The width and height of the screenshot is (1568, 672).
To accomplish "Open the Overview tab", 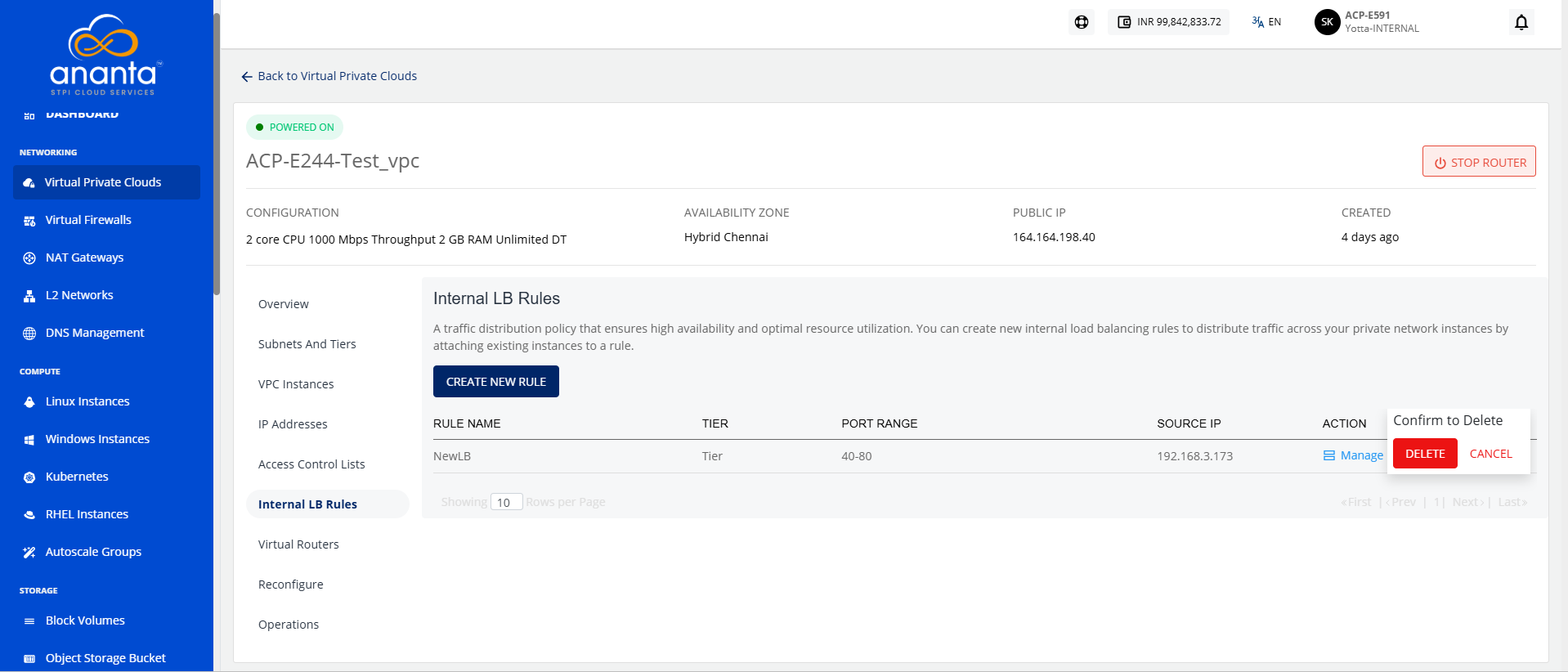I will (284, 304).
